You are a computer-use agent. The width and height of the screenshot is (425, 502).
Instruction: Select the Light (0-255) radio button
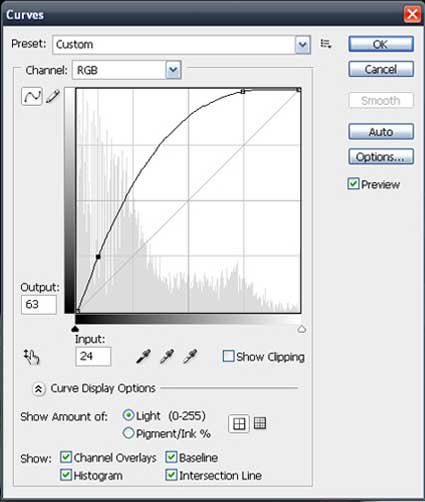pos(128,415)
